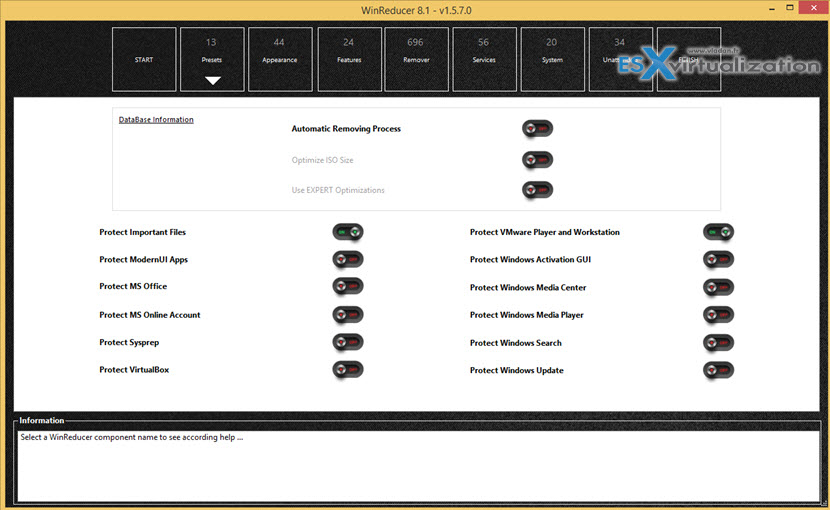Toggle Use EXPERT Optimizations switch
The width and height of the screenshot is (830, 510).
coord(537,190)
